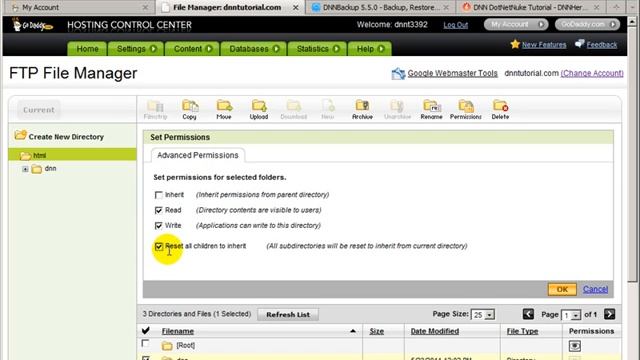
Task: Click the Feedback link
Action: pyautogui.click(x=602, y=44)
